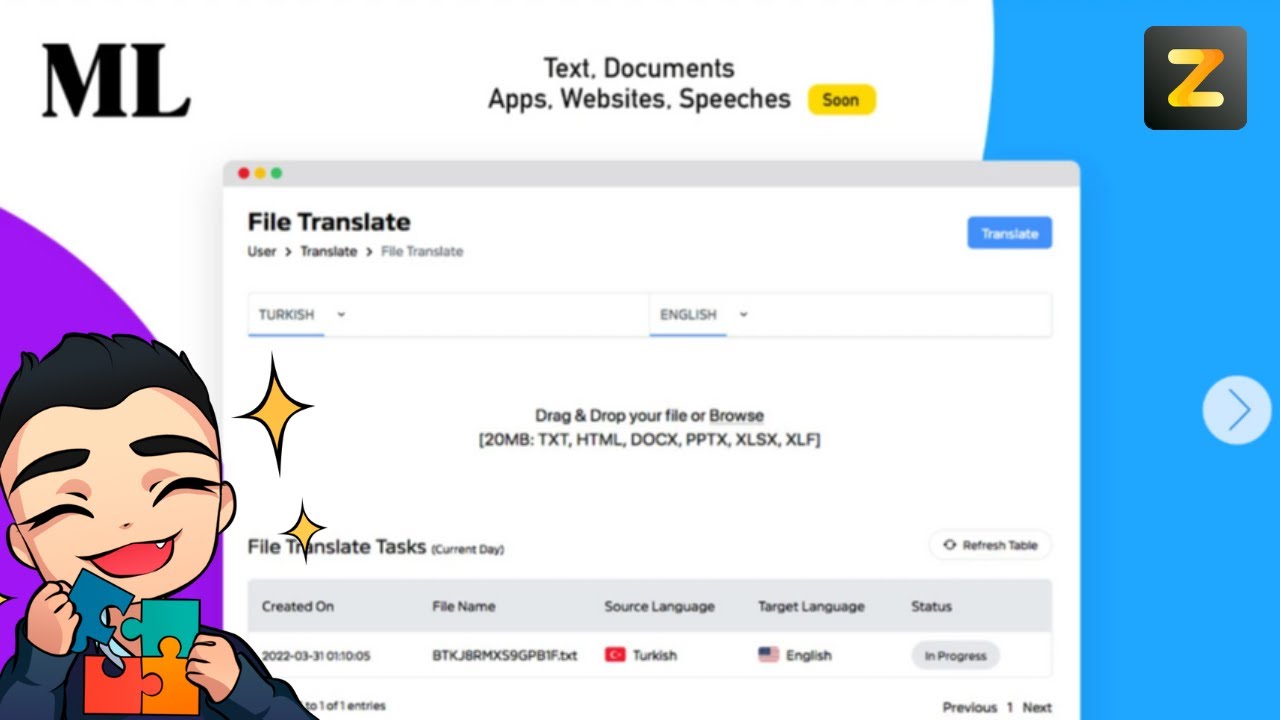Click the 2022-03-31 01:10:05 timestamp cell
1280x720 pixels.
316,656
